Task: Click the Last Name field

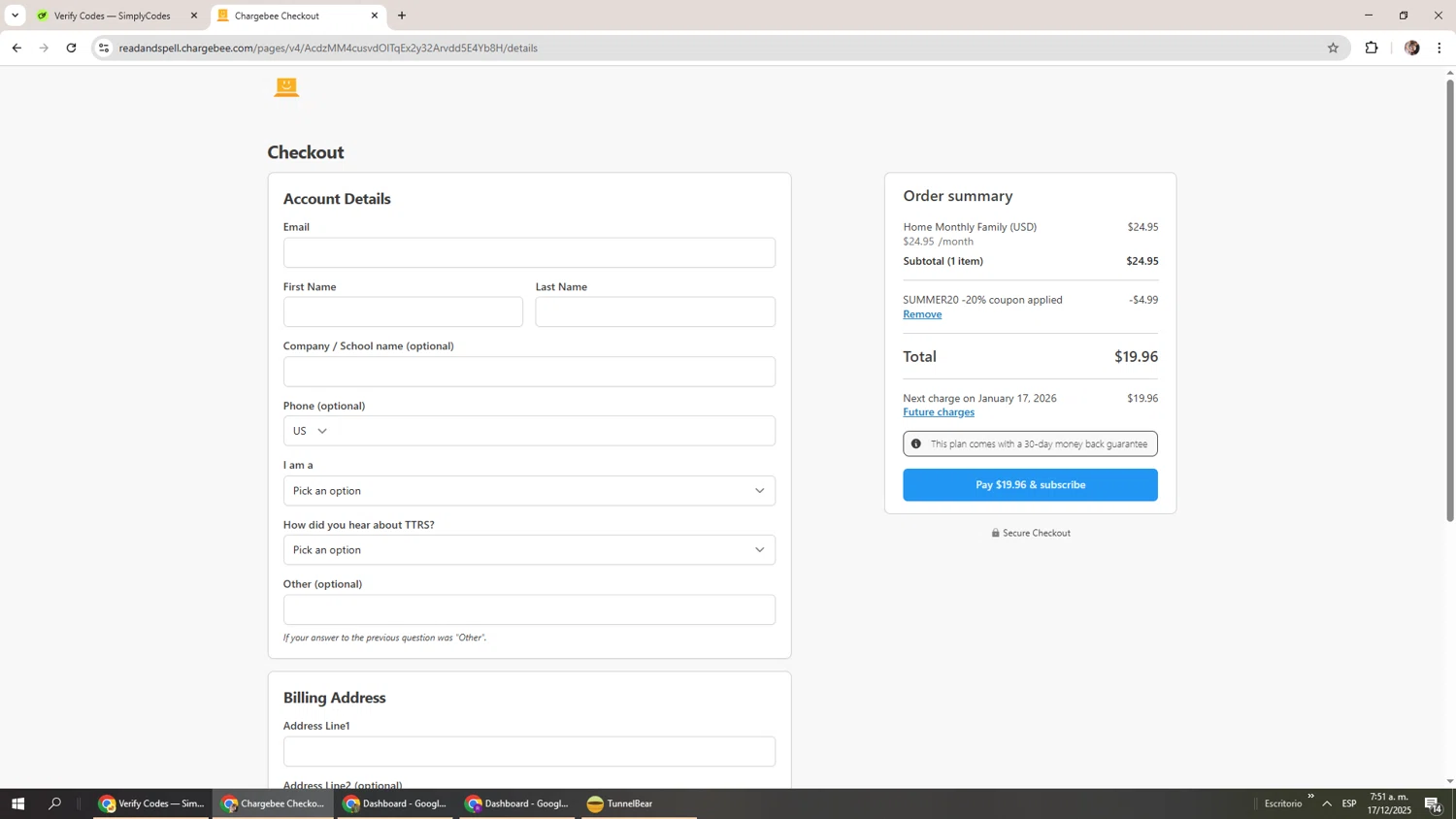Action: pyautogui.click(x=655, y=311)
